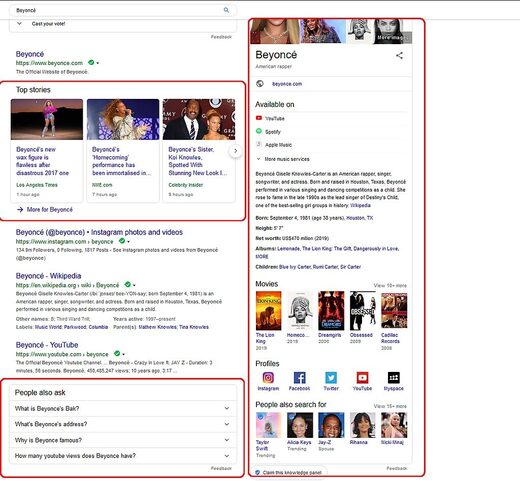The width and height of the screenshot is (520, 481).
Task: Open dropdown arrow beside Wikipedia result URL
Action: 134,285
